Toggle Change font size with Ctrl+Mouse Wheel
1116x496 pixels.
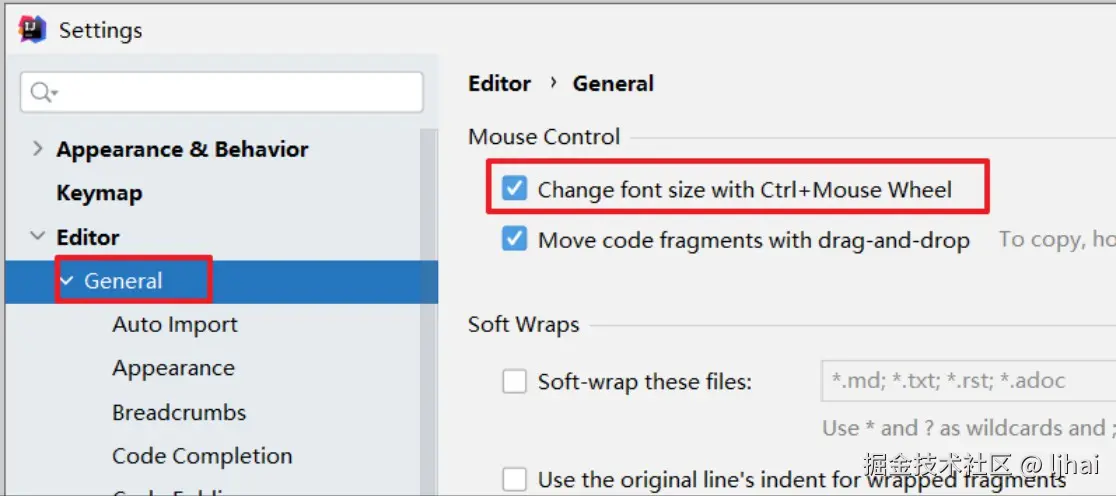[514, 189]
